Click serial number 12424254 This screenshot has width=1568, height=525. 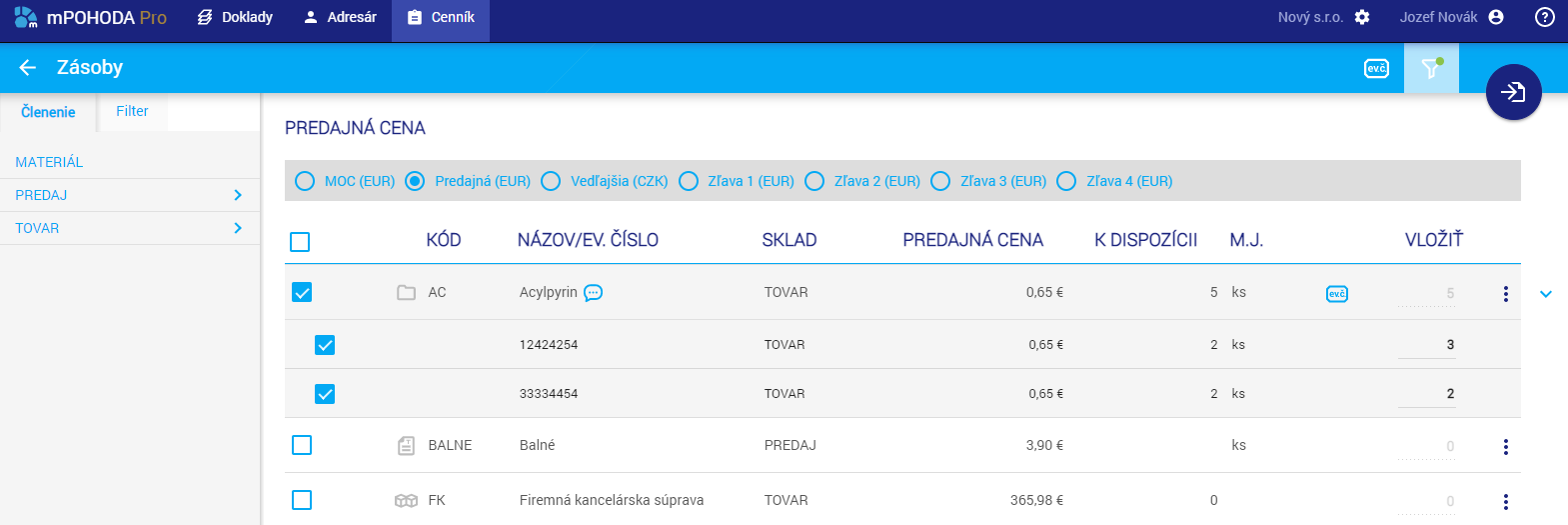pyautogui.click(x=549, y=344)
